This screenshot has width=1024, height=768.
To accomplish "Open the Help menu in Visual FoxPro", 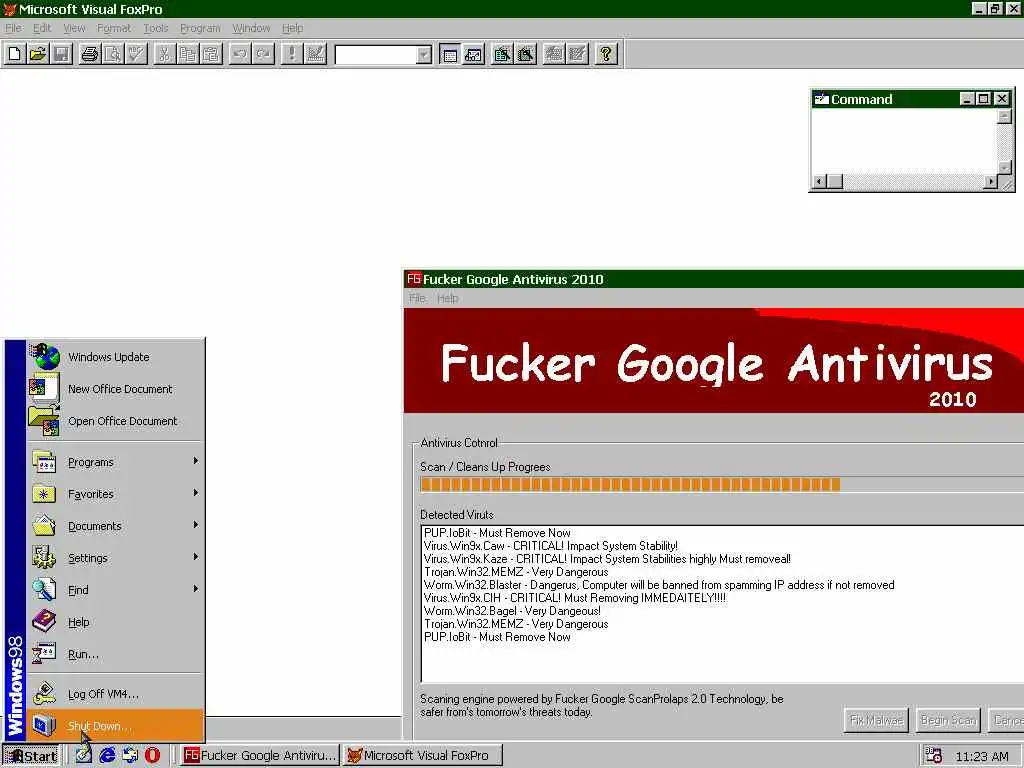I will click(293, 28).
